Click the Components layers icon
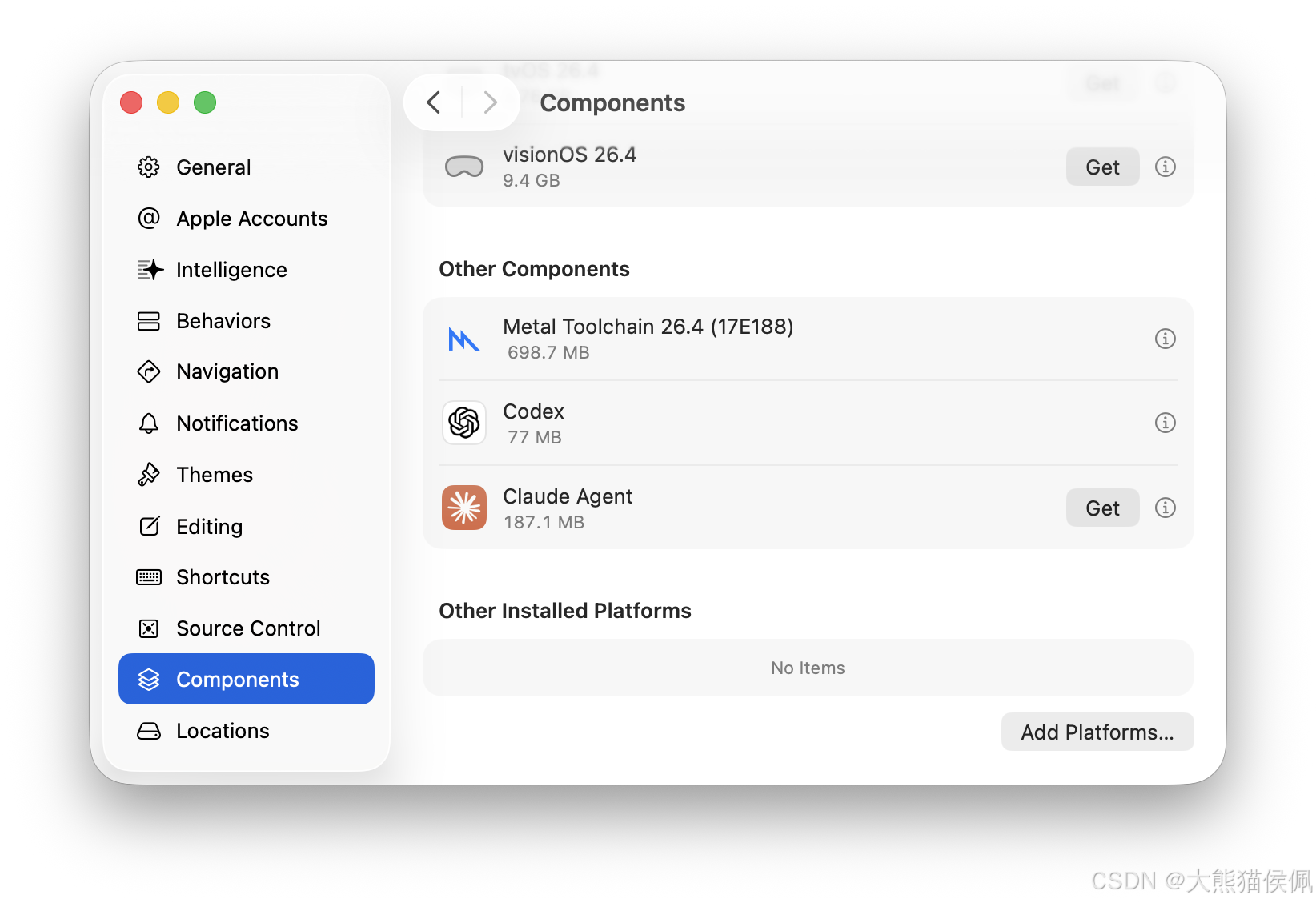 [149, 680]
